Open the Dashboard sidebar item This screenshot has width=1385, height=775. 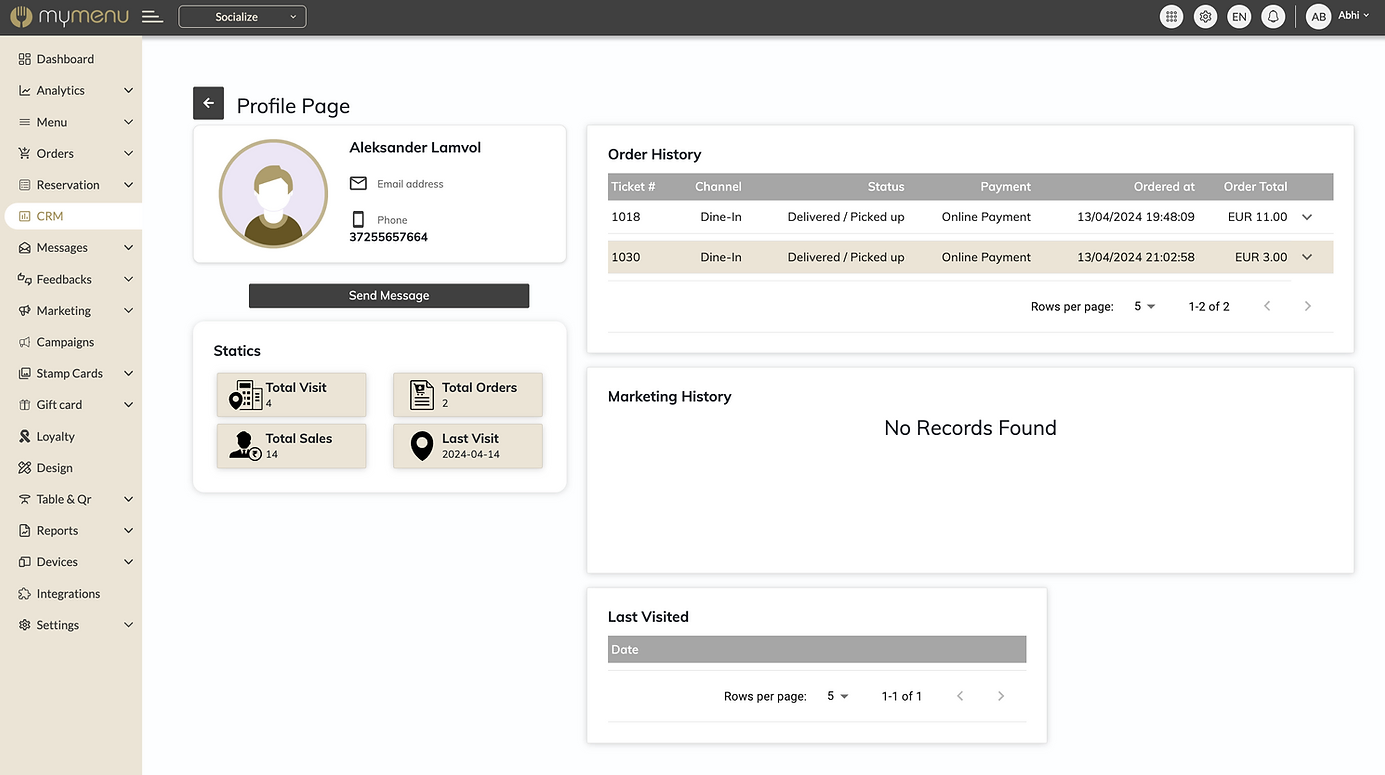65,59
